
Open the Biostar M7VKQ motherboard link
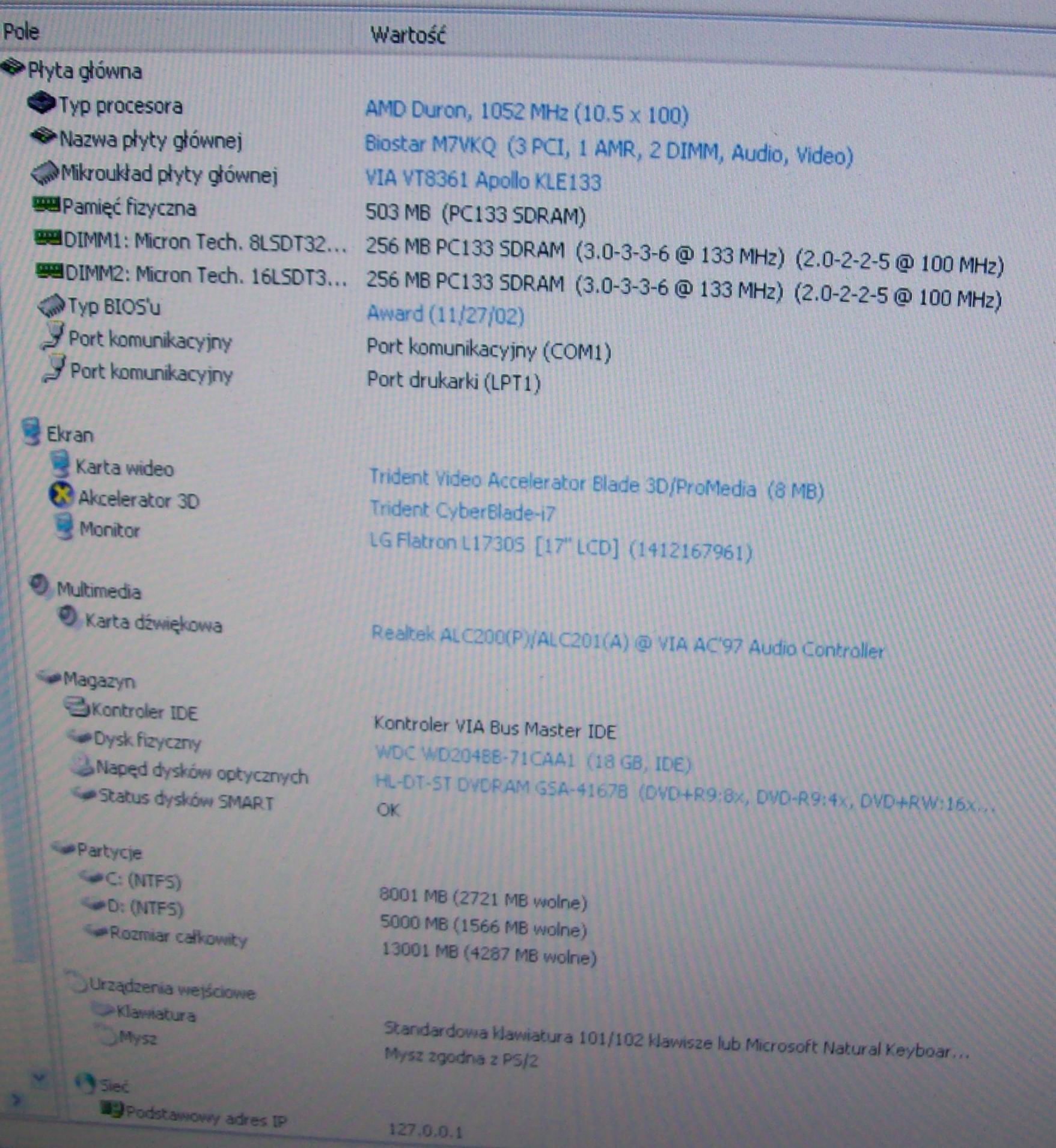(x=609, y=150)
